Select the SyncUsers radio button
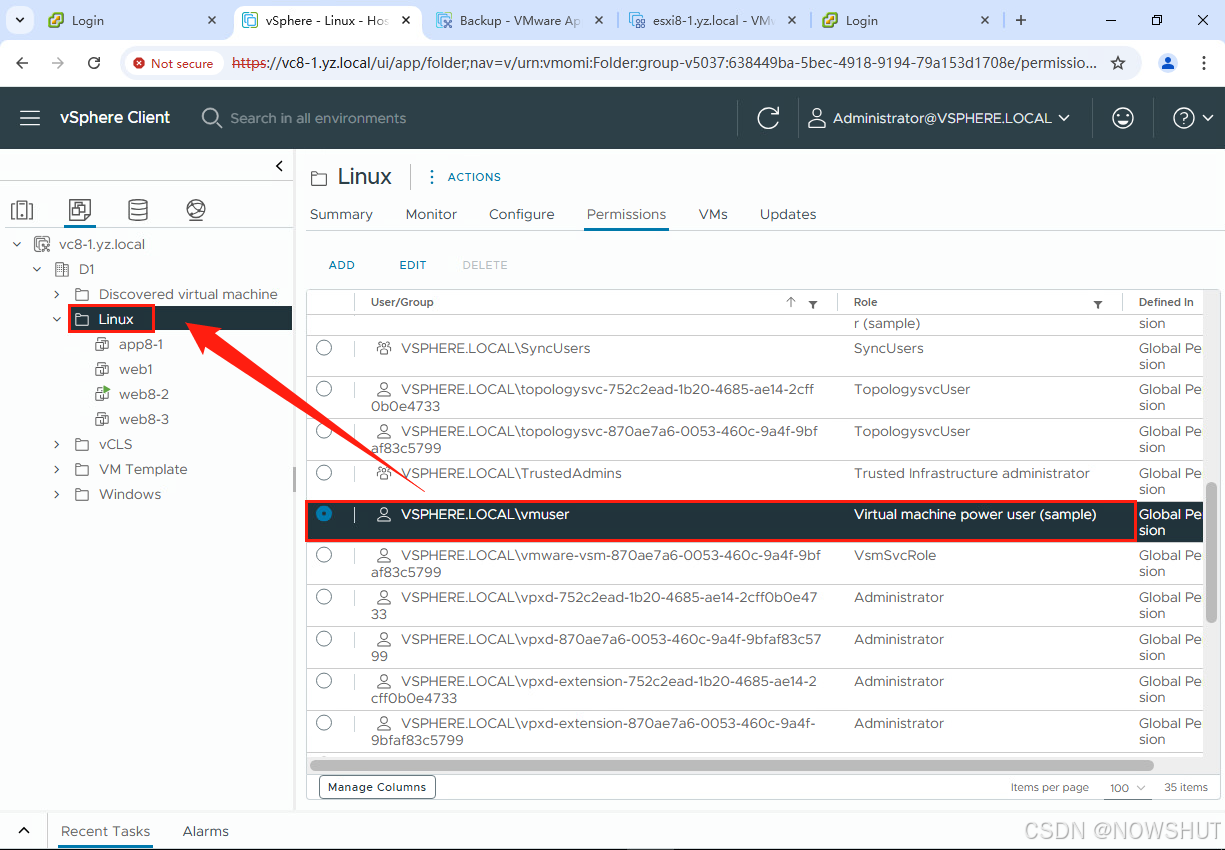The width and height of the screenshot is (1225, 850). click(x=324, y=348)
